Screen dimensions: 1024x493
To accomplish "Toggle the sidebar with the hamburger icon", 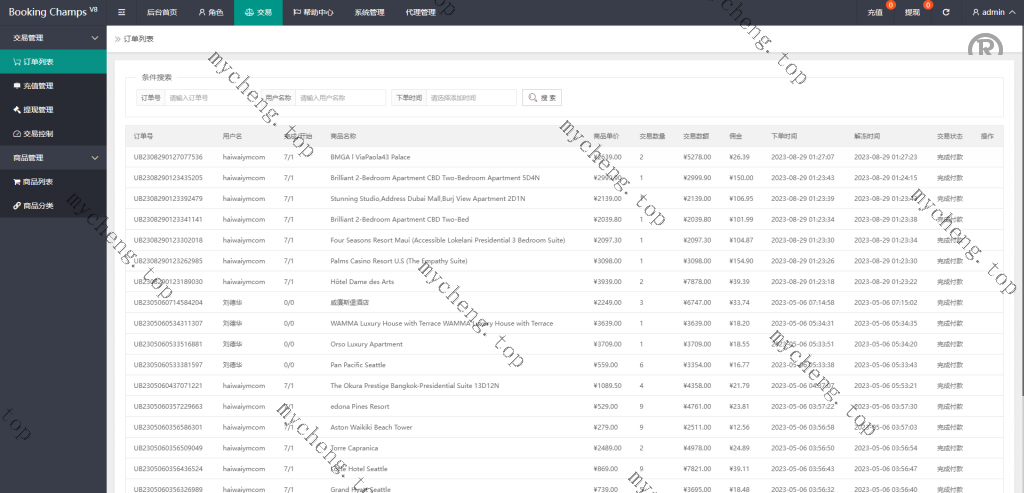I will [121, 12].
